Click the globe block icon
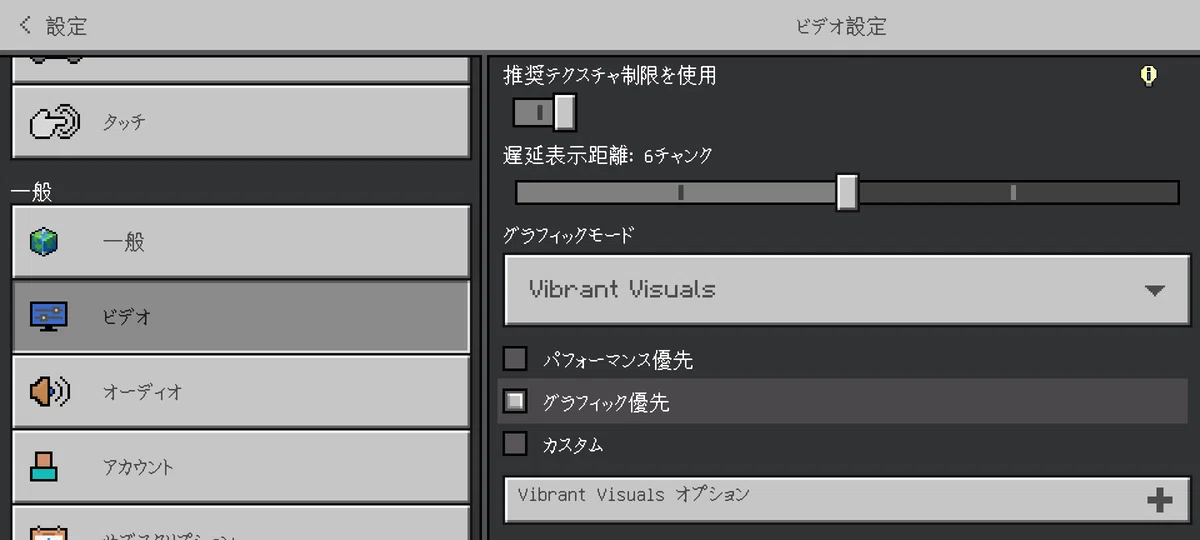1200x540 pixels. click(x=44, y=242)
